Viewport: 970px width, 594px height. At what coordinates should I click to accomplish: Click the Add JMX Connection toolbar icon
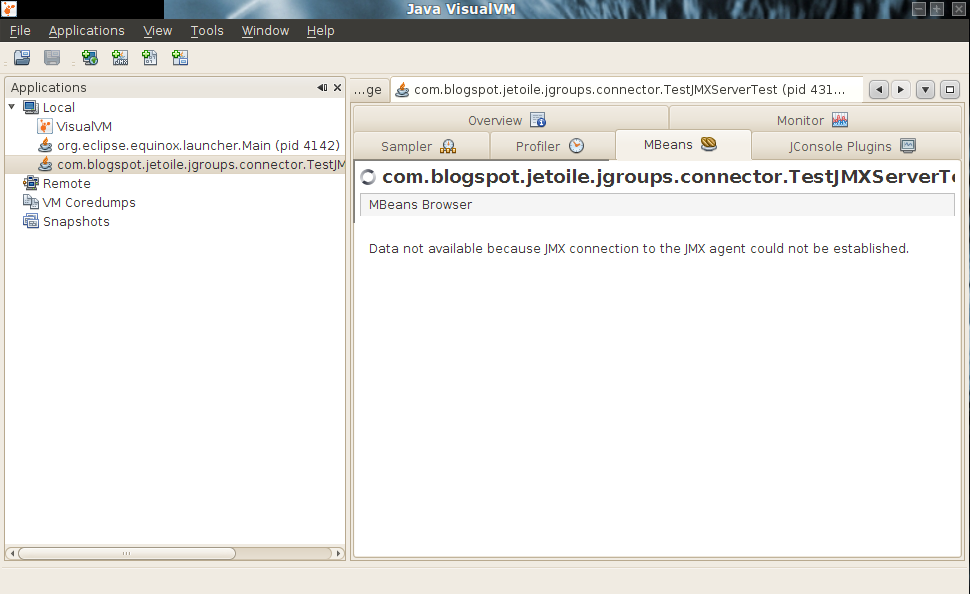pyautogui.click(x=120, y=58)
